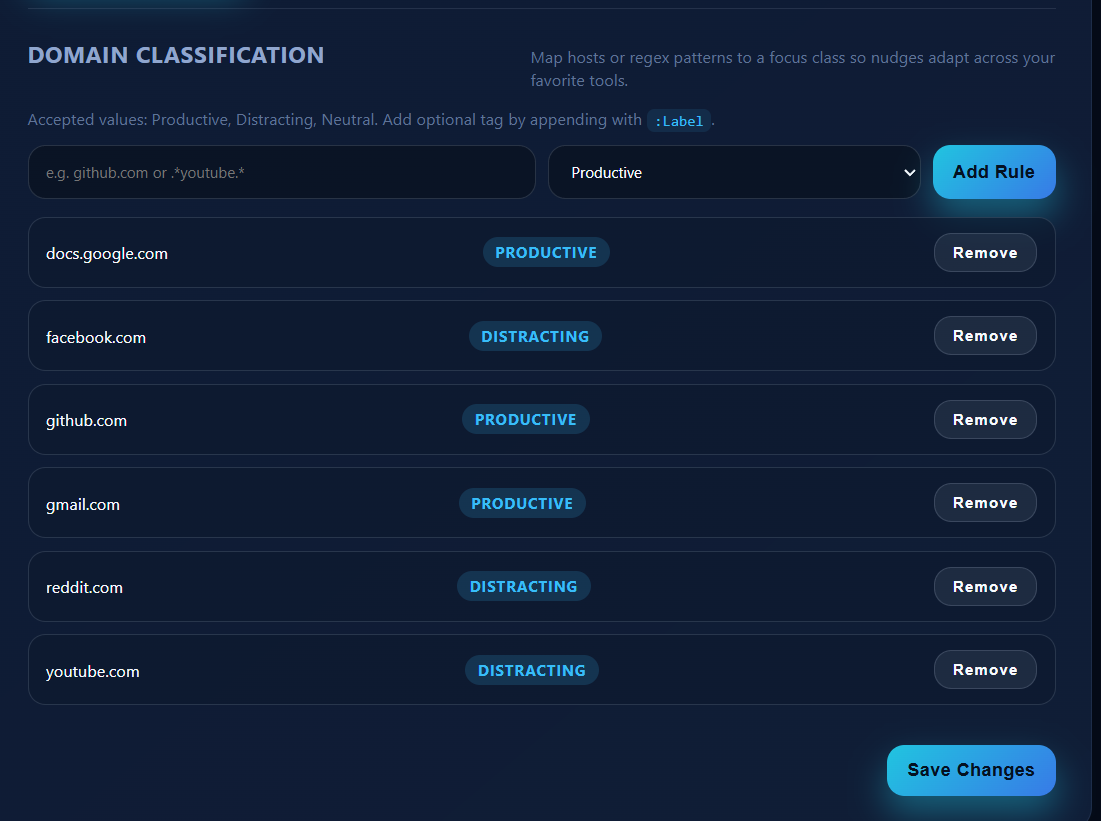Click the :Label code tag
This screenshot has width=1101, height=821.
coord(679,121)
